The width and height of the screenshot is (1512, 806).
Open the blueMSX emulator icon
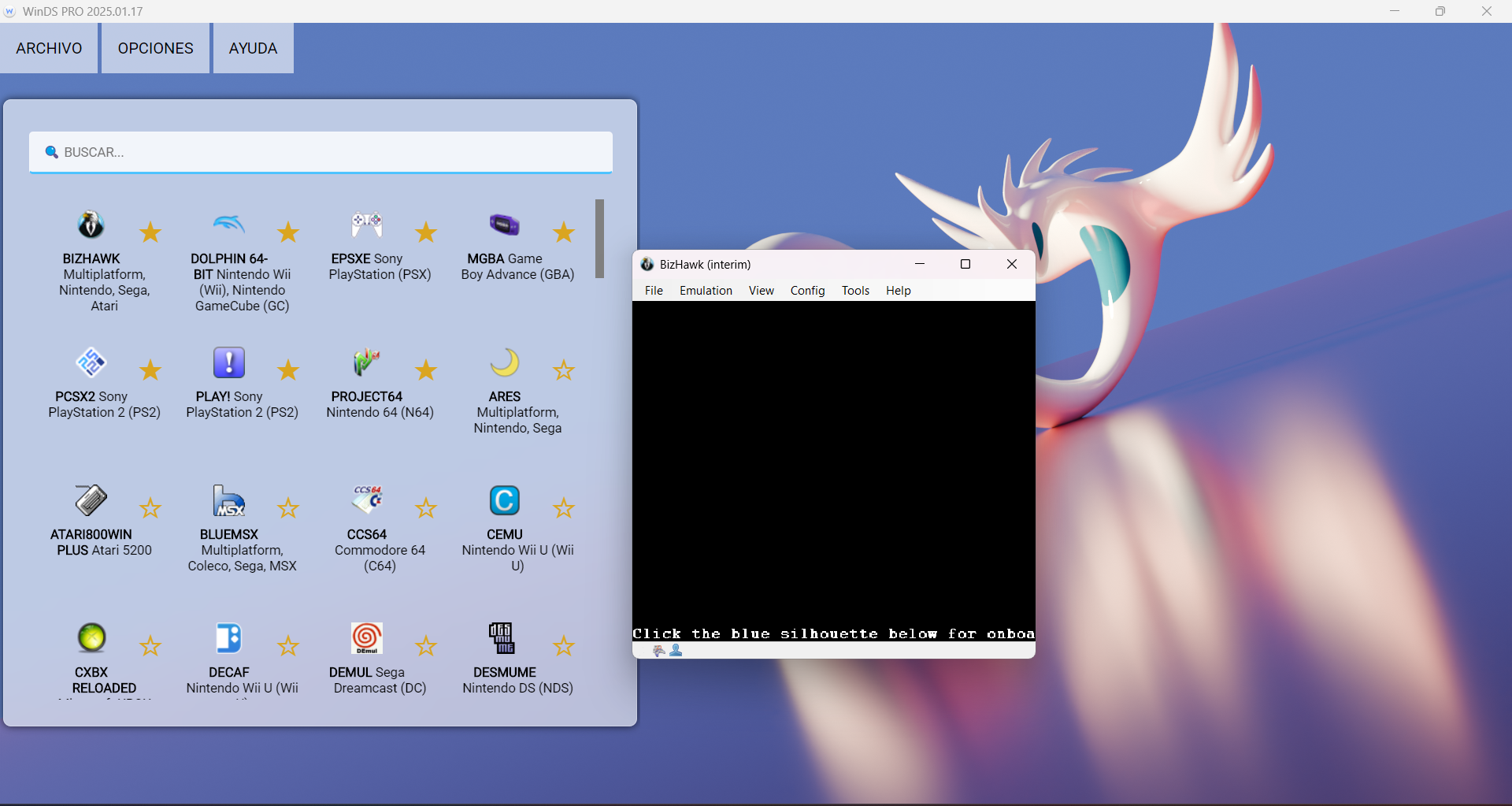click(x=229, y=501)
